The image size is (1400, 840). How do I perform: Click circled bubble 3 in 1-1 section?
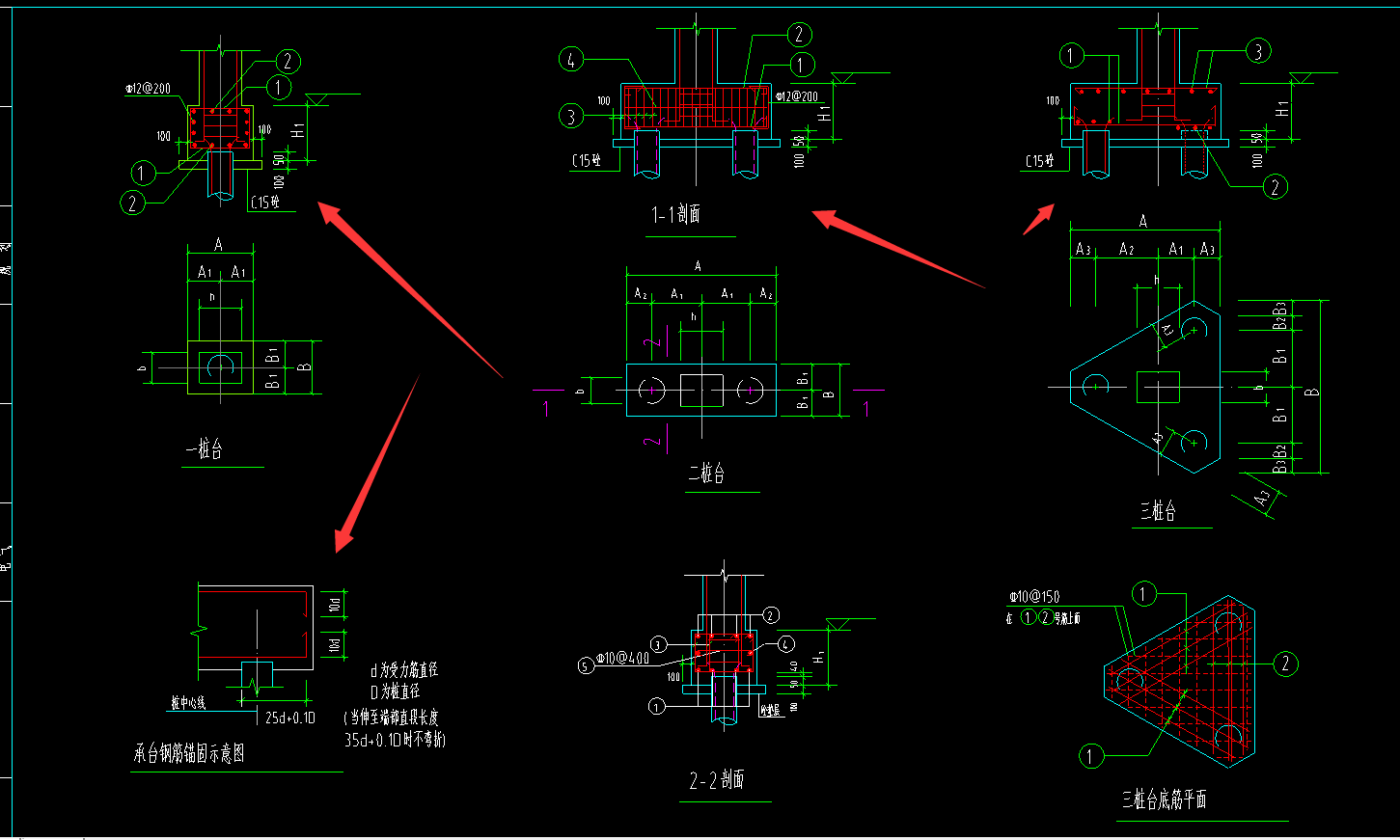[x=571, y=117]
